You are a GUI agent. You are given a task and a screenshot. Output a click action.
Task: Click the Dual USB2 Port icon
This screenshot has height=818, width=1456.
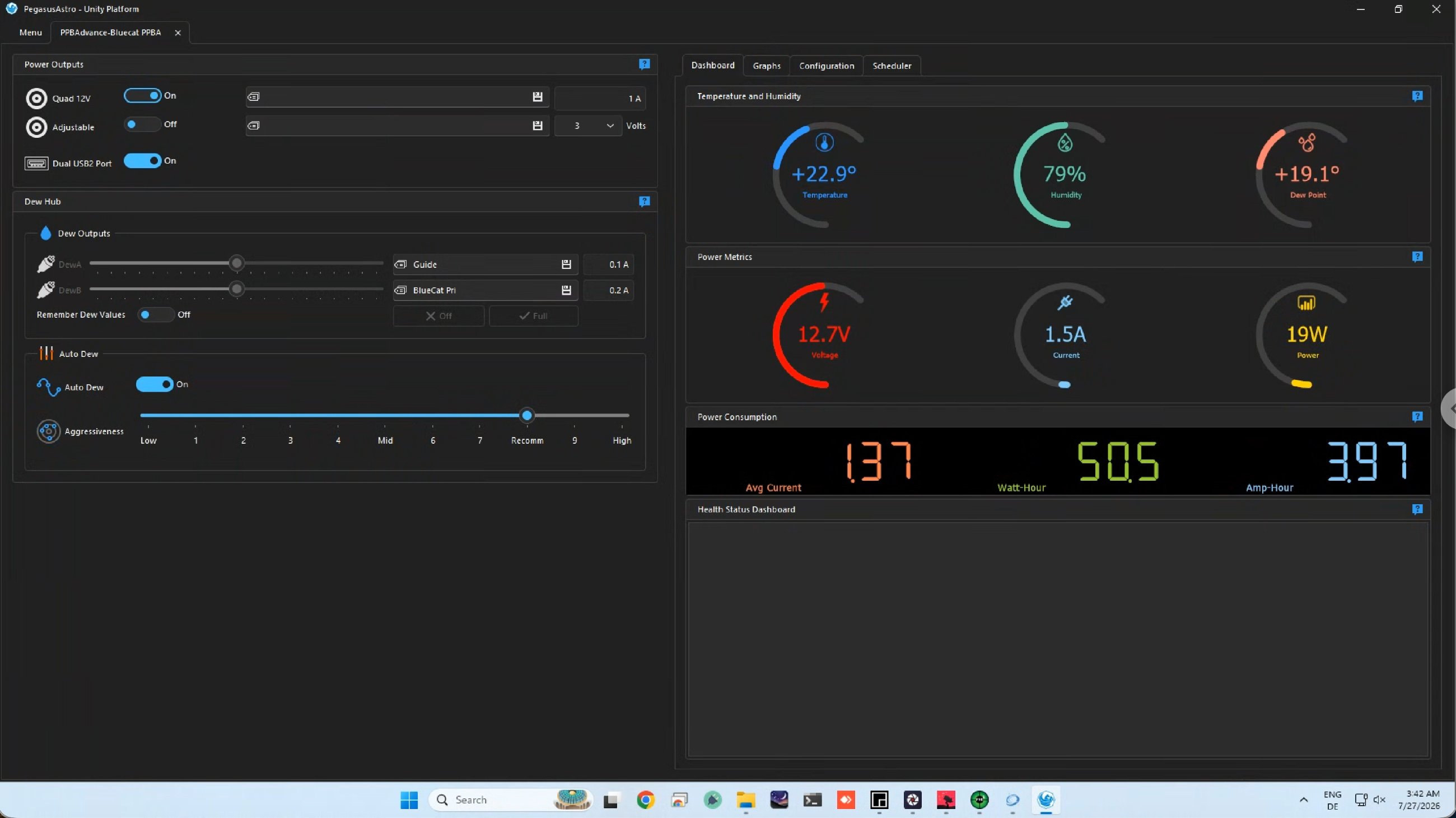click(36, 164)
